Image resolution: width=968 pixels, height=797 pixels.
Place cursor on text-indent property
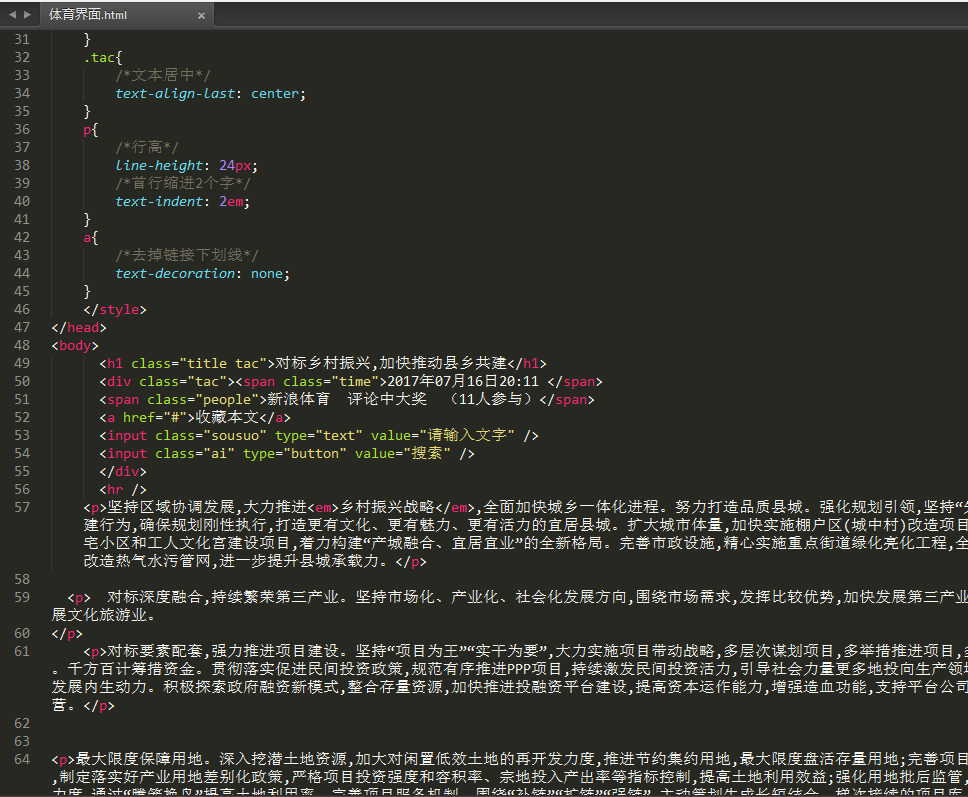pos(159,201)
